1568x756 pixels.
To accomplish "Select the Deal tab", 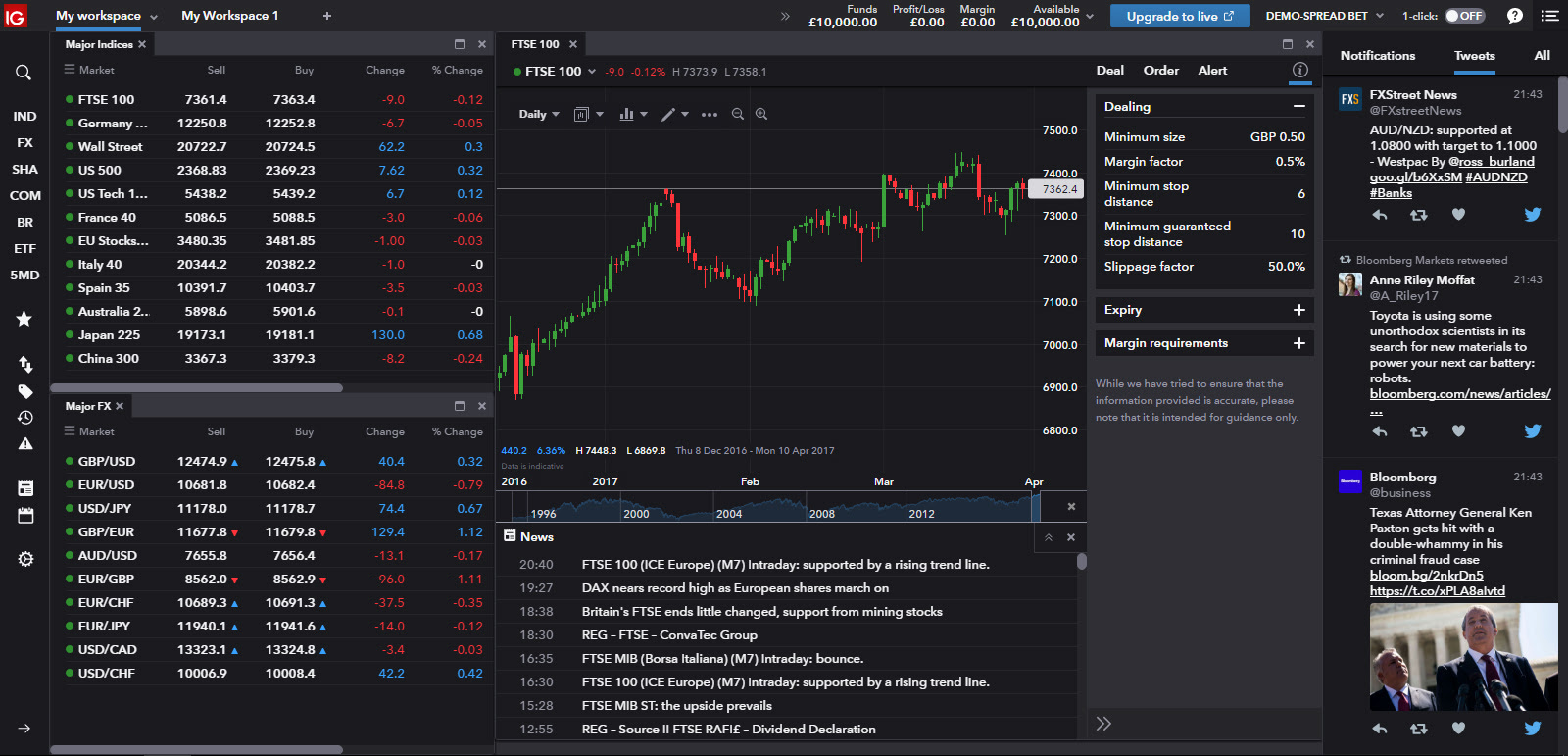I will pos(1109,71).
